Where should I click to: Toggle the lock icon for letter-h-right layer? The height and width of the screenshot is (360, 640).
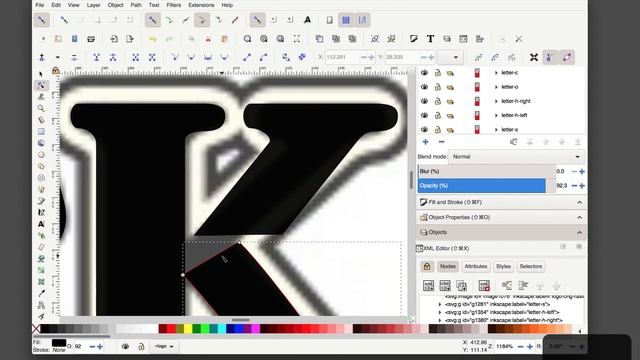click(438, 101)
